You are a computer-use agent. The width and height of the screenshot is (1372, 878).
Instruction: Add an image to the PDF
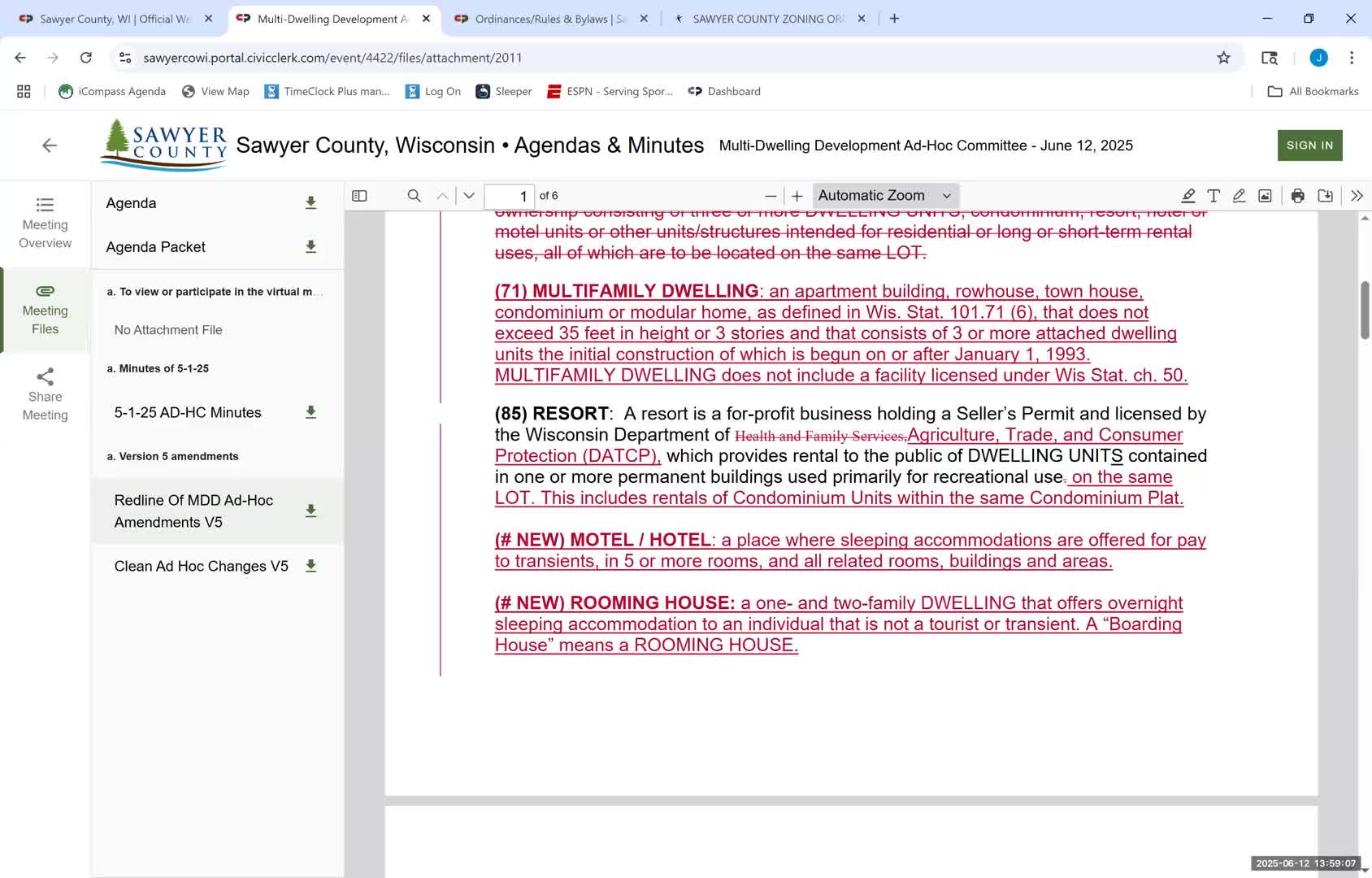pos(1265,196)
